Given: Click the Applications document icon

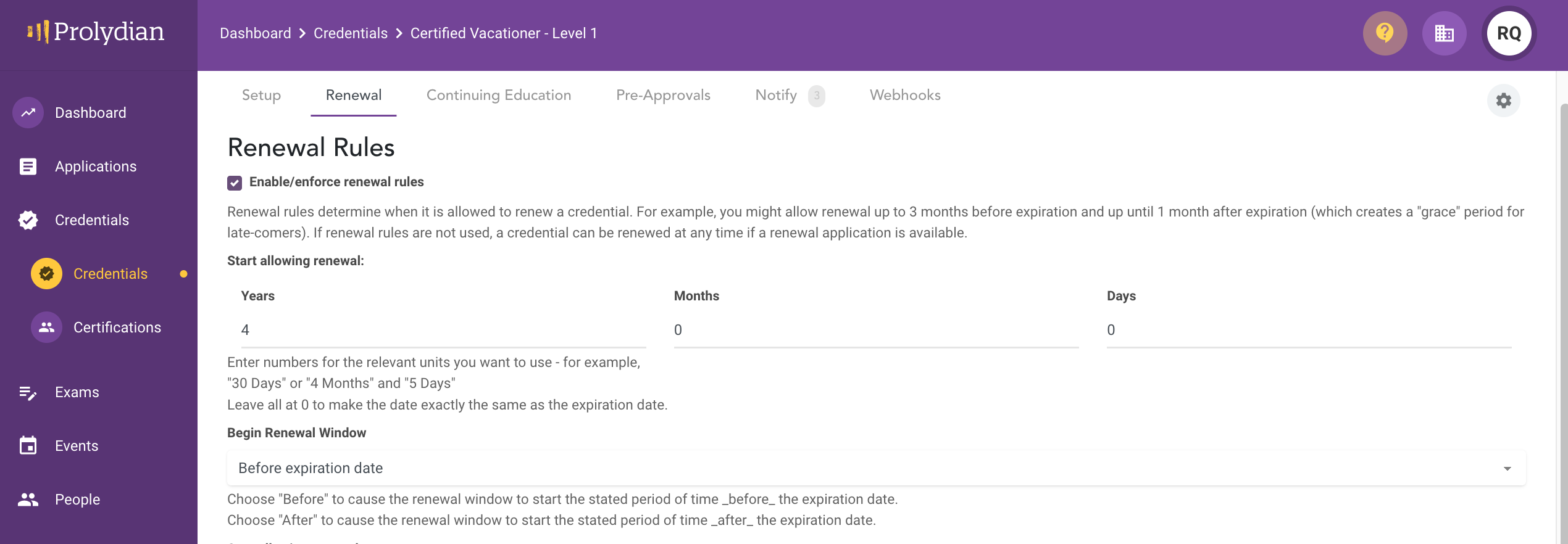Looking at the screenshot, I should 28,167.
